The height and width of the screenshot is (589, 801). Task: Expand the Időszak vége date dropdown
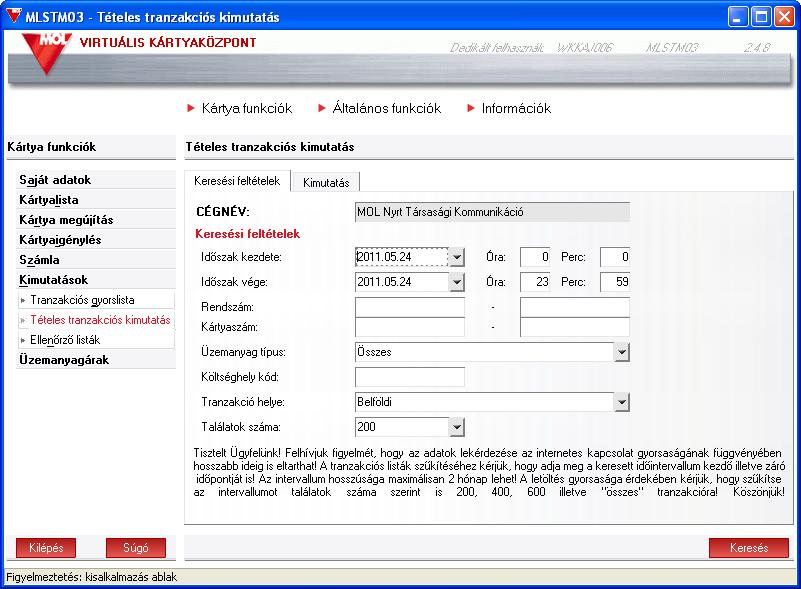tap(457, 282)
